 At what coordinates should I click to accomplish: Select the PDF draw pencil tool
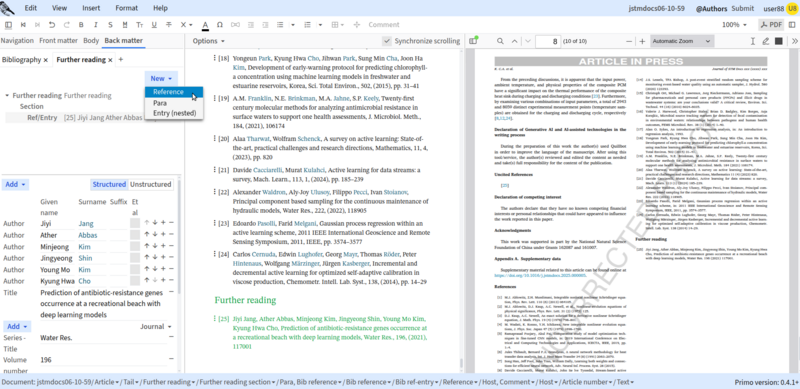765,41
